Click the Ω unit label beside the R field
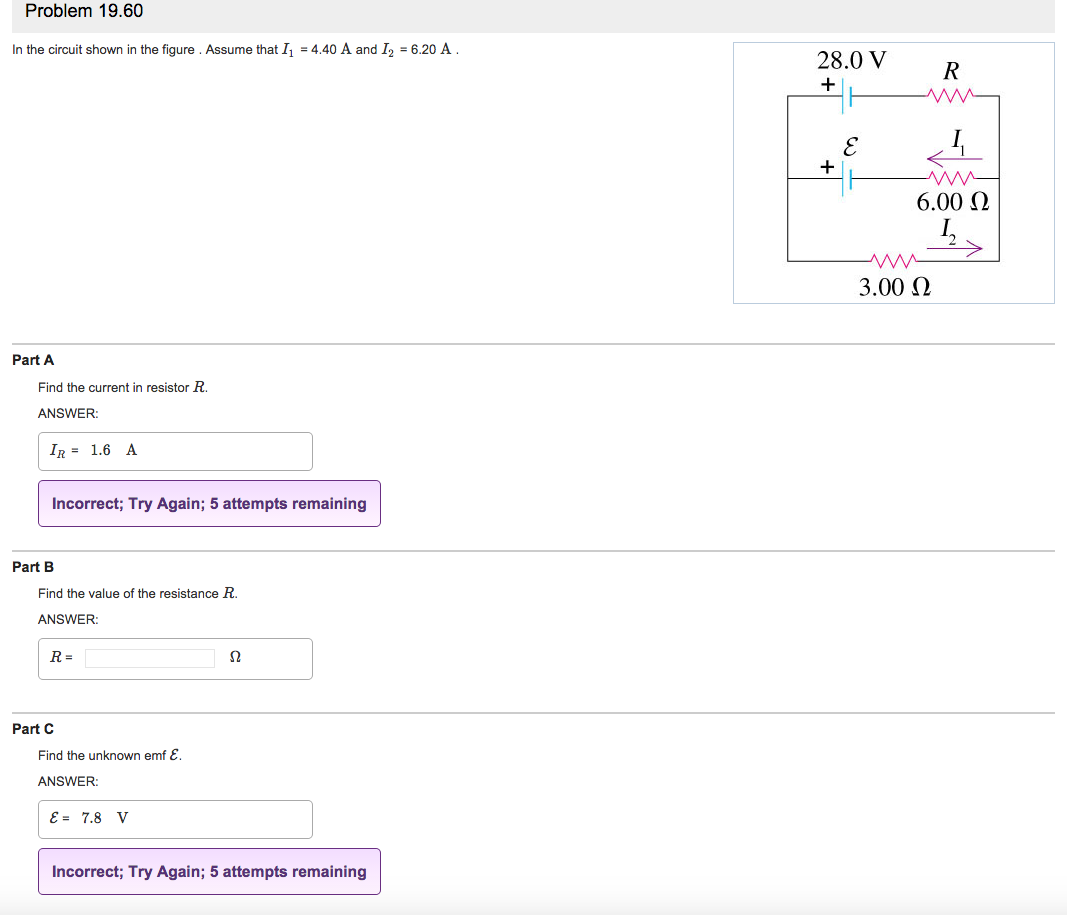The height and width of the screenshot is (915, 1067). coord(234,658)
